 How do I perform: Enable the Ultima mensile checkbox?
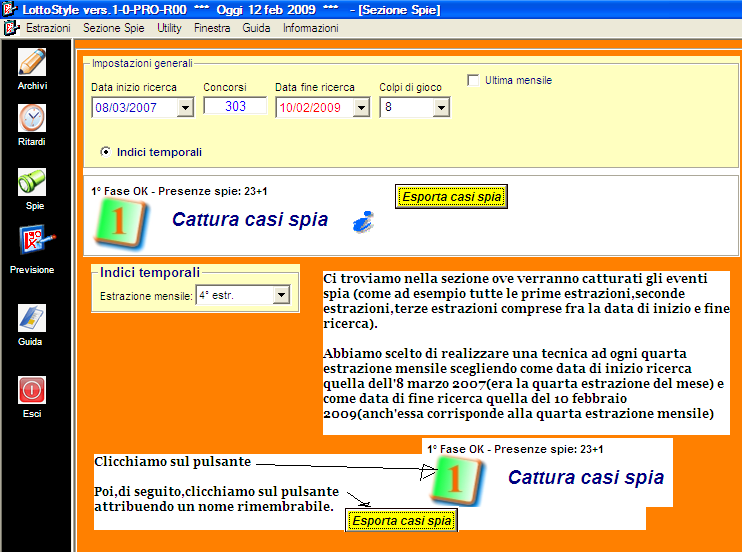click(x=473, y=80)
